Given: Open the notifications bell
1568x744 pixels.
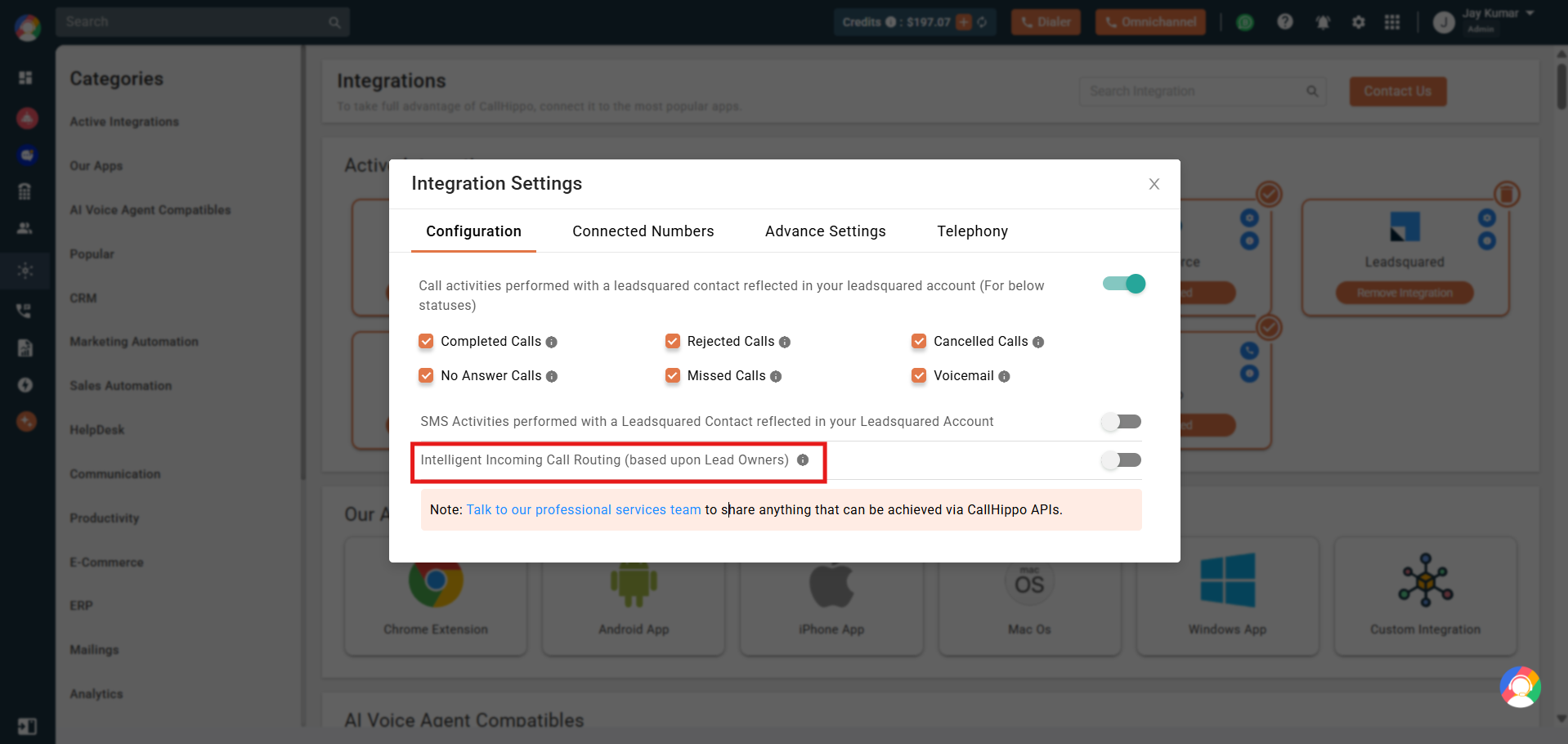Looking at the screenshot, I should 1323,22.
